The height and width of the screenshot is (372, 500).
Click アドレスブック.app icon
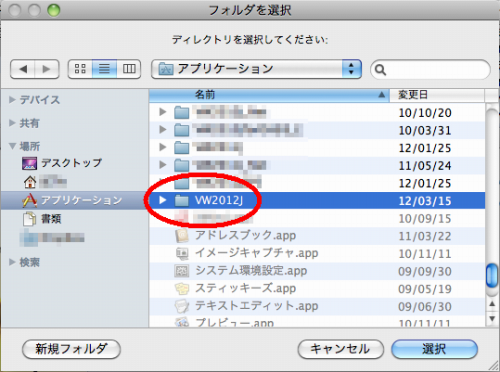[182, 236]
